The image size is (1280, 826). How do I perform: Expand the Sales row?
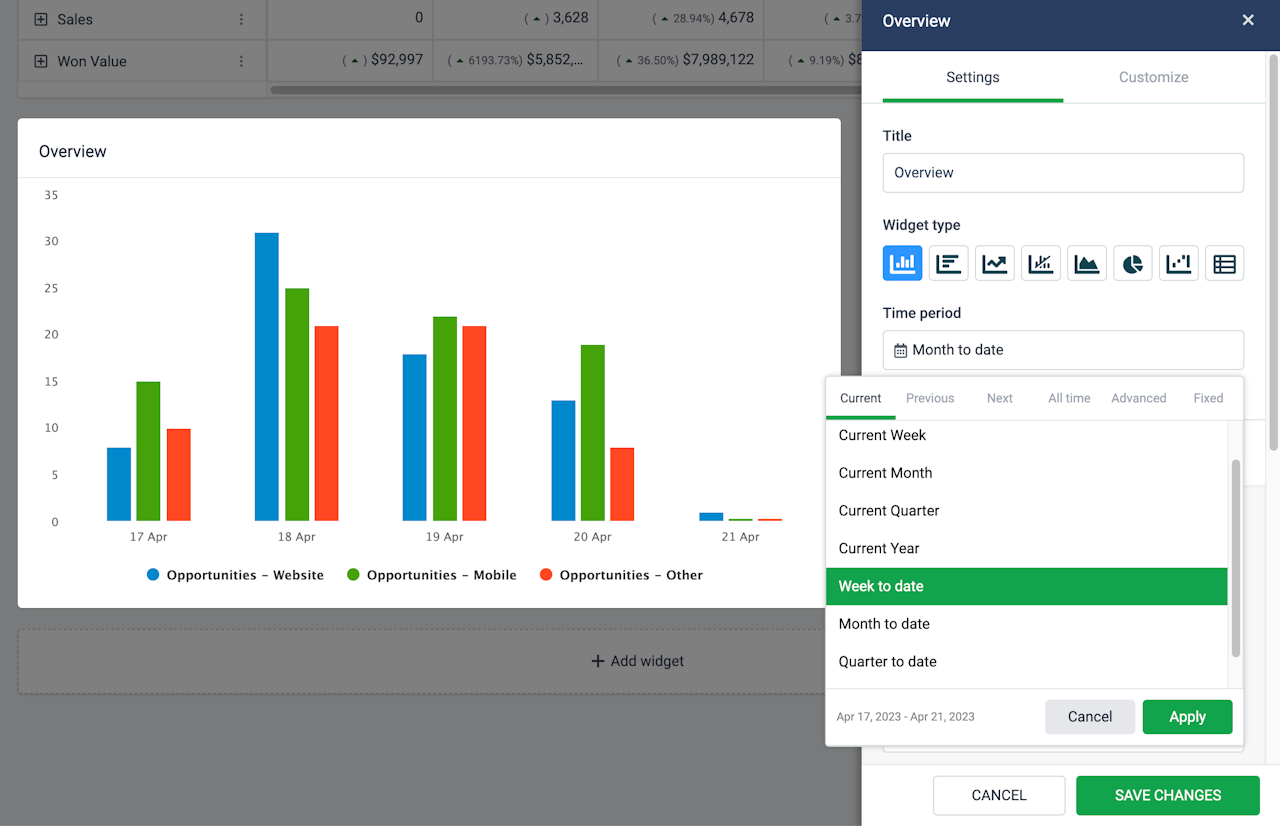(41, 19)
